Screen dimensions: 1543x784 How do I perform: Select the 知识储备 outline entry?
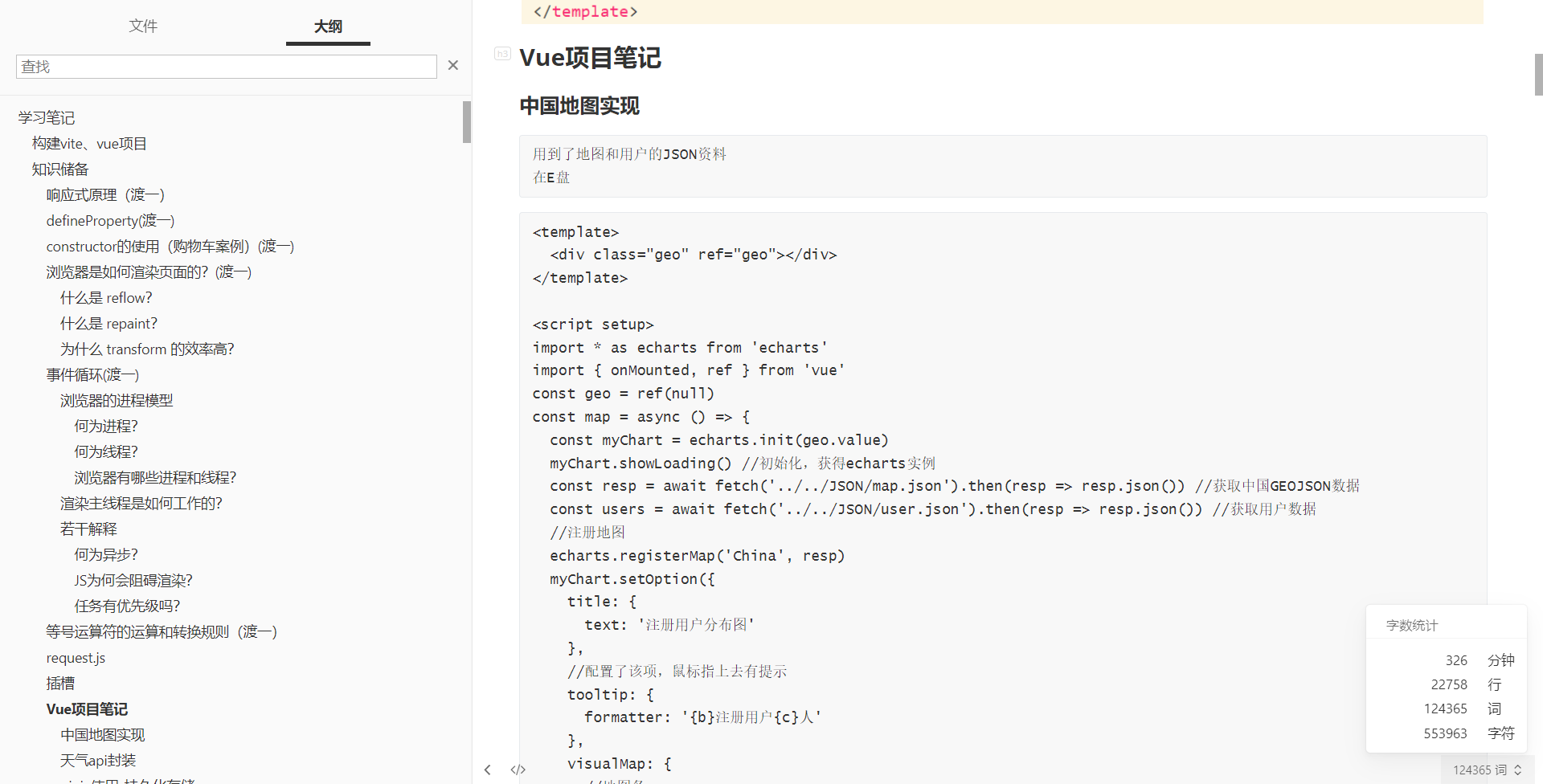(60, 169)
